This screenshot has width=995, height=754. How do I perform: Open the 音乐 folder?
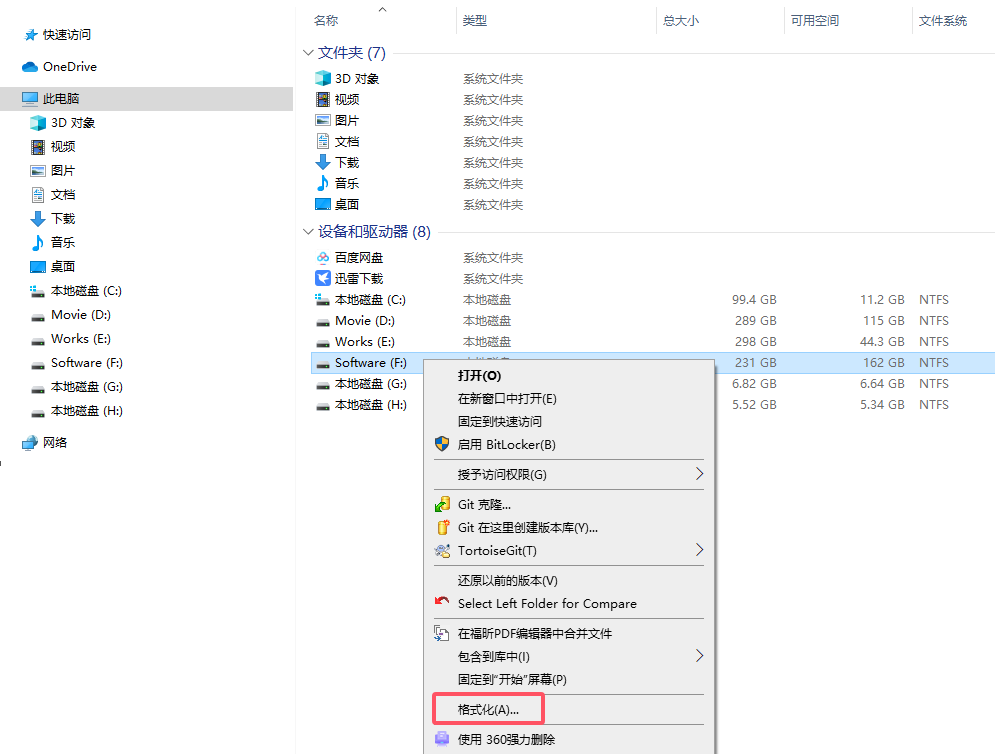coord(352,183)
